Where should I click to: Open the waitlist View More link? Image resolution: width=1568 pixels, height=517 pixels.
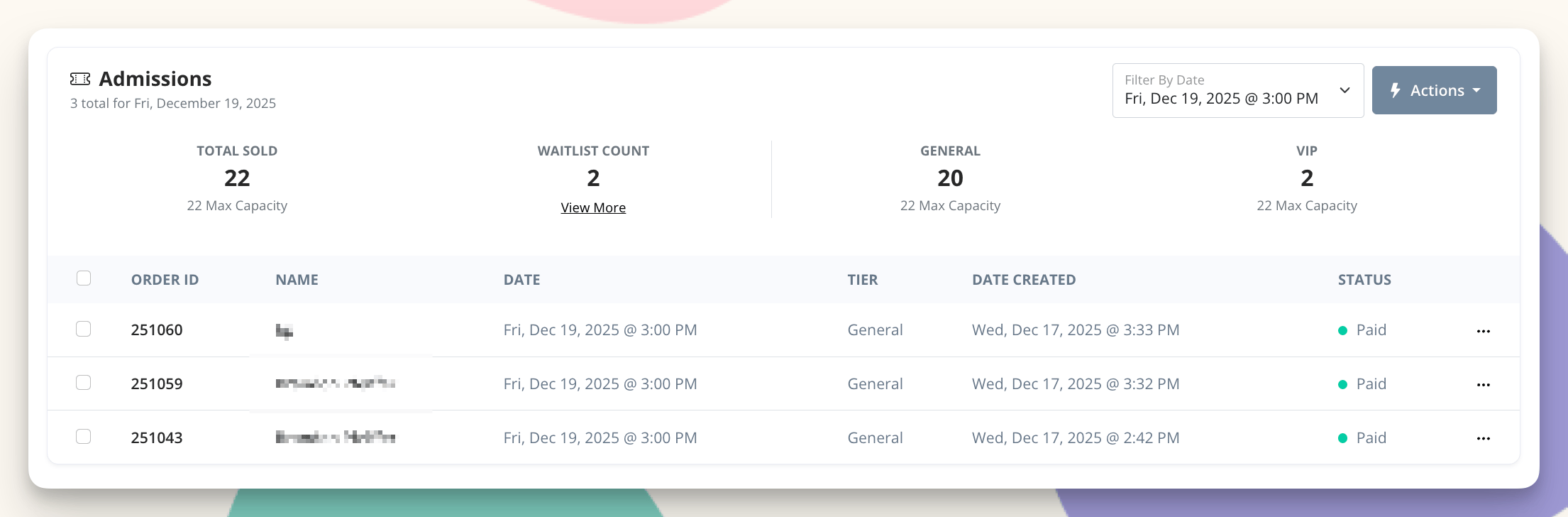pos(593,207)
